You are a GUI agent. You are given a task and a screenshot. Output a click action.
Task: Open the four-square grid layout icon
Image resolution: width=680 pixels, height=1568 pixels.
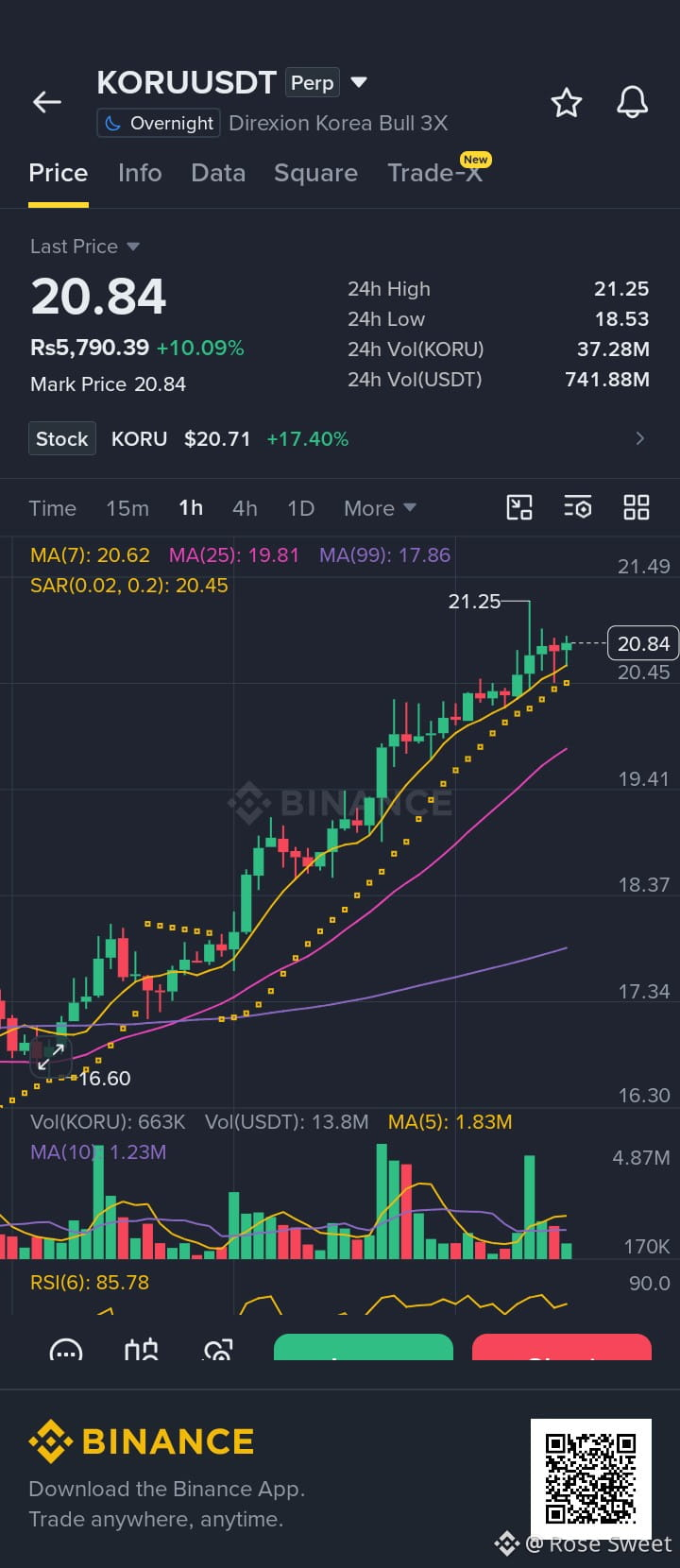tap(637, 507)
